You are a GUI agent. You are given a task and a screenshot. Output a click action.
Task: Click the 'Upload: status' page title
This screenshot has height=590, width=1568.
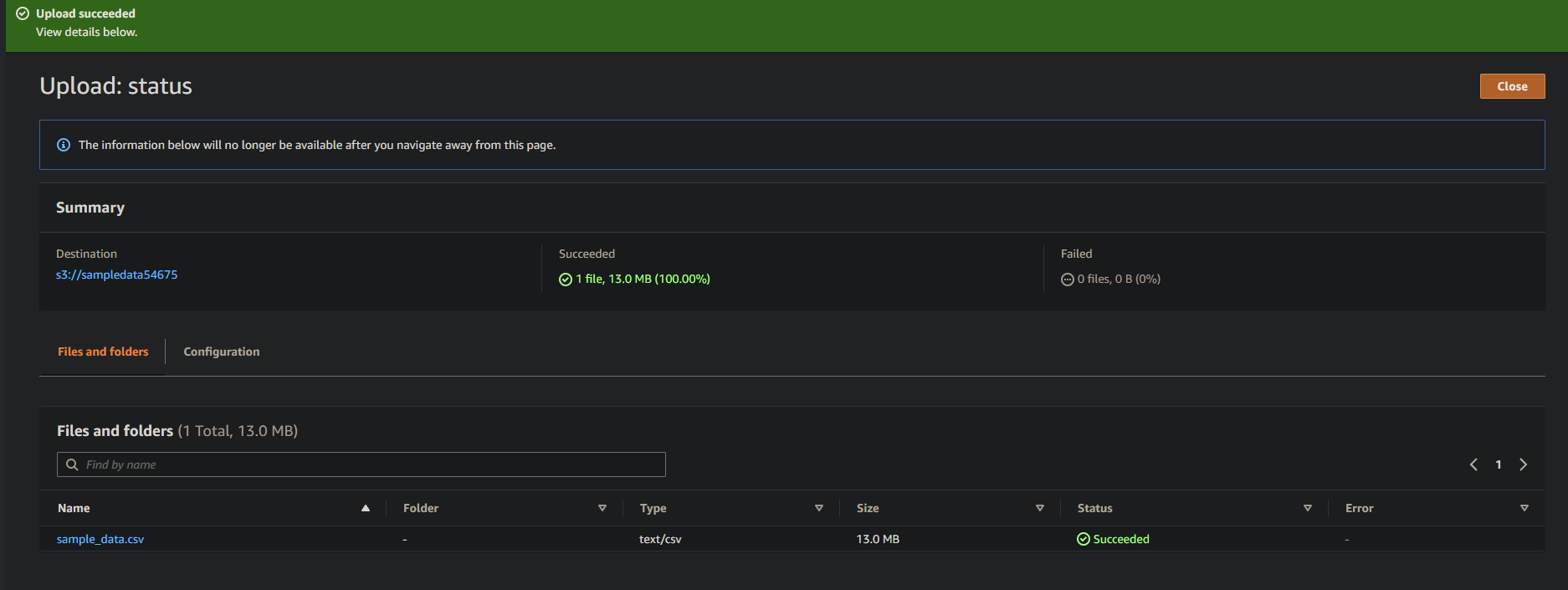(116, 86)
